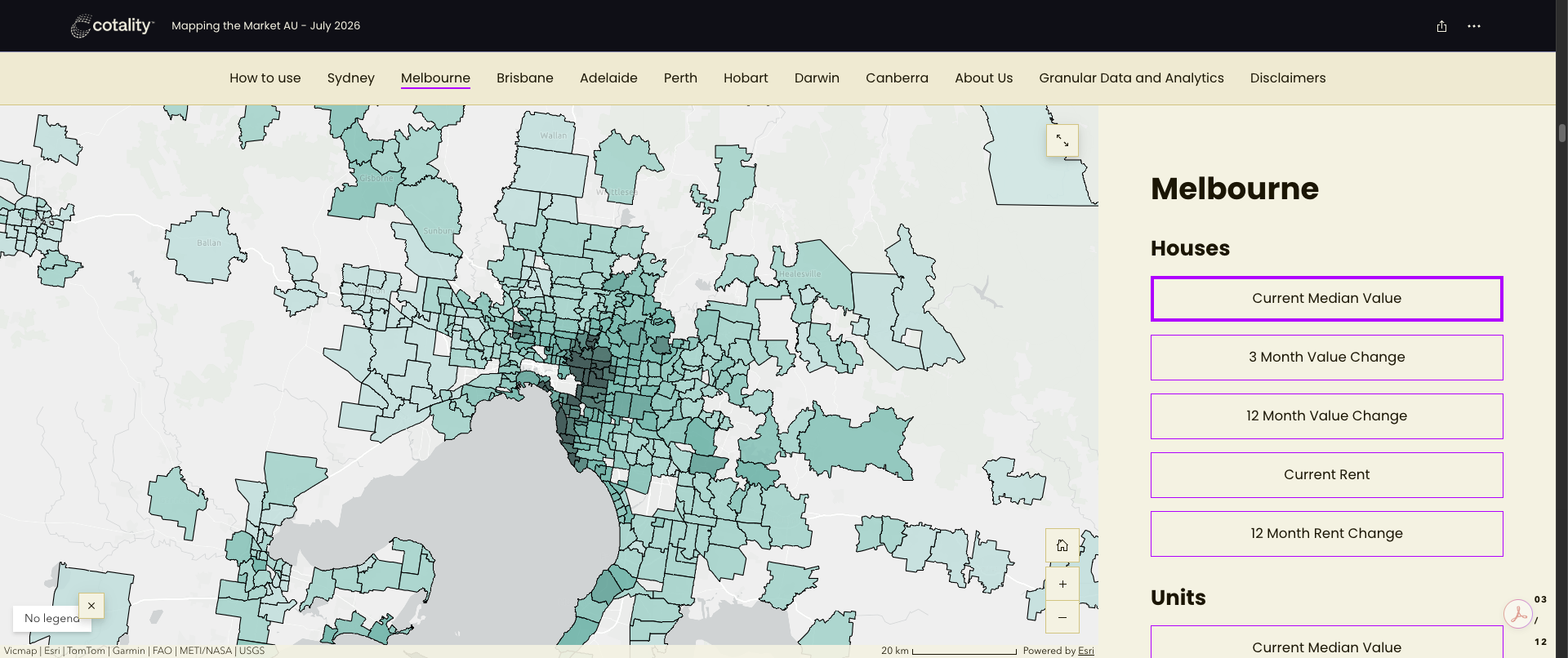Expand the map to fullscreen
Viewport: 1568px width, 658px height.
click(1062, 140)
